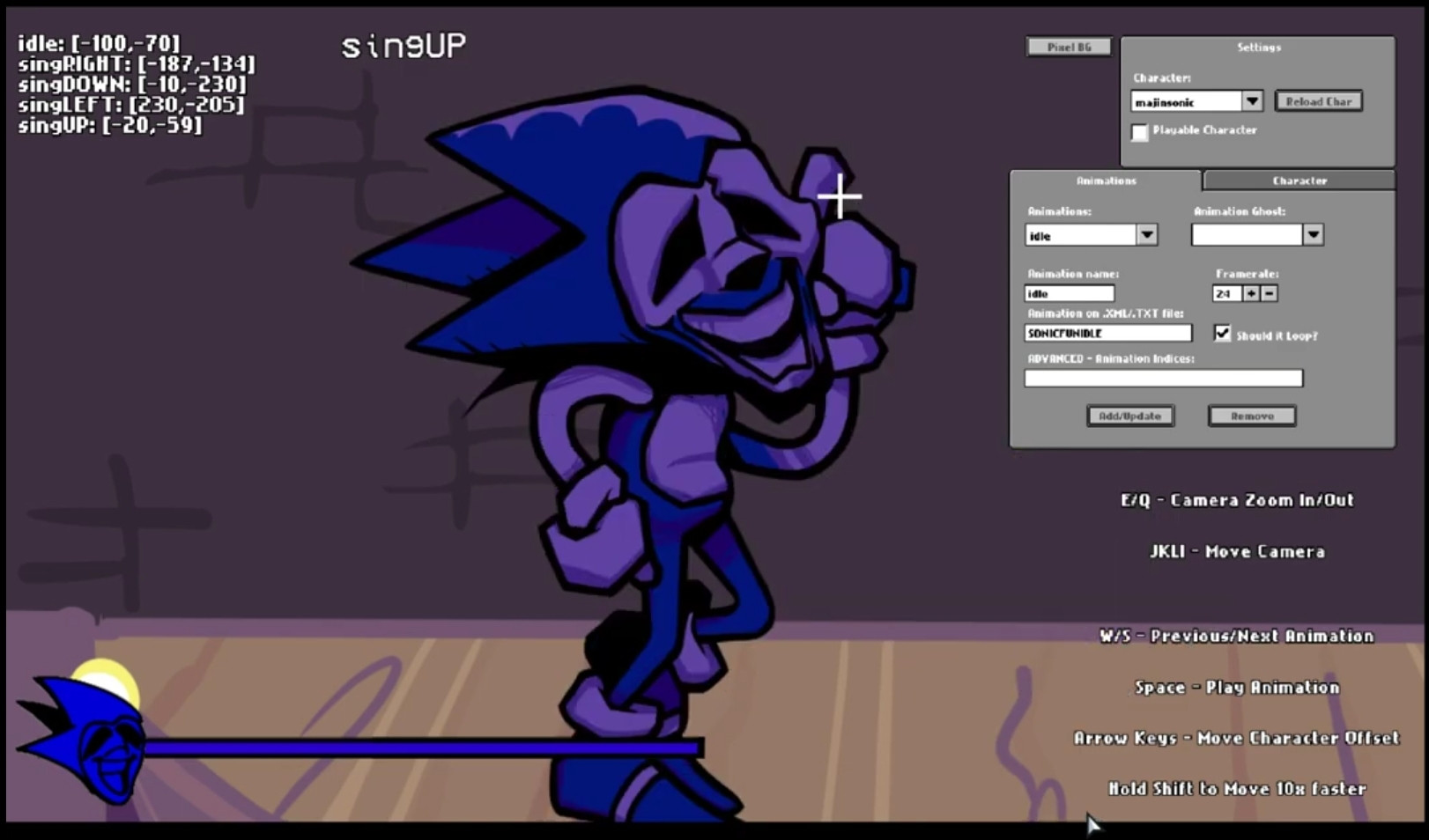Image resolution: width=1429 pixels, height=840 pixels.
Task: Click the Animation name input field
Action: 1069,292
